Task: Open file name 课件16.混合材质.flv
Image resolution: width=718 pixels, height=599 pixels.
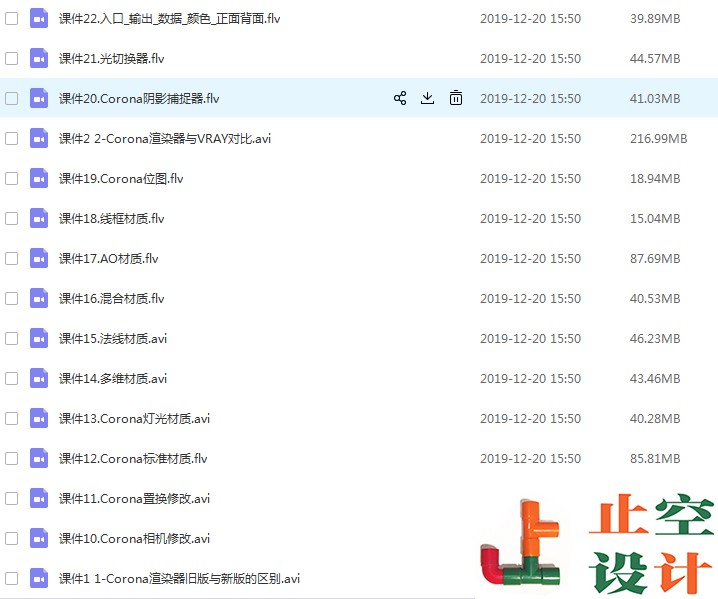Action: pyautogui.click(x=111, y=299)
